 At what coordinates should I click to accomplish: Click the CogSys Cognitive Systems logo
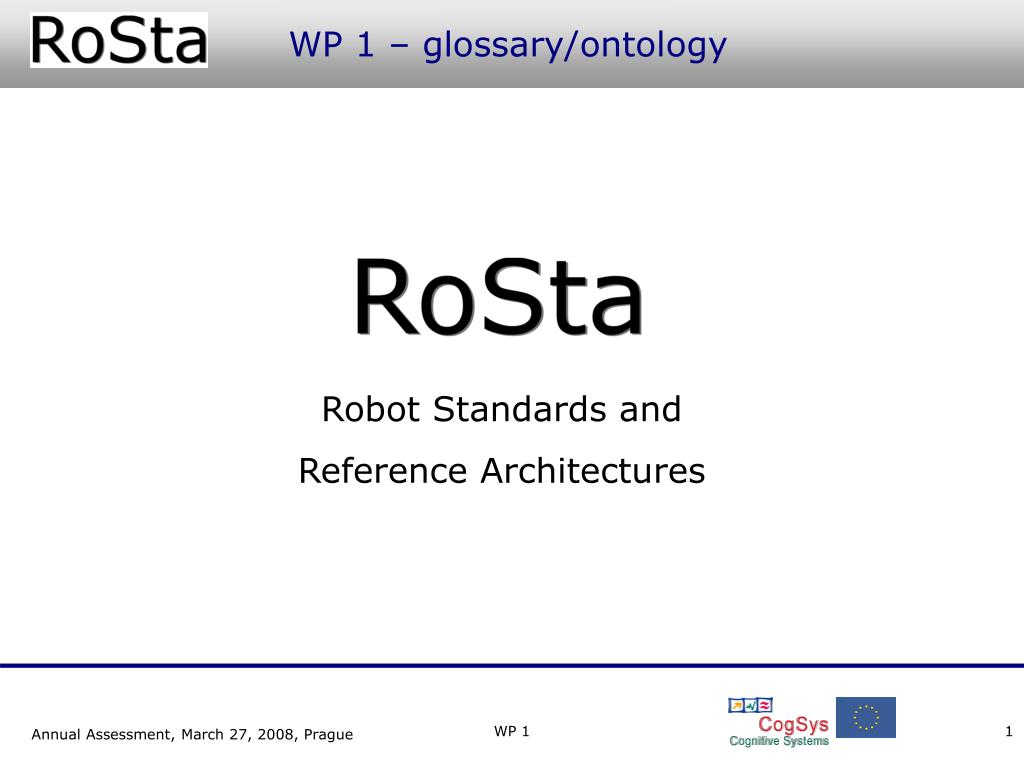(x=779, y=722)
